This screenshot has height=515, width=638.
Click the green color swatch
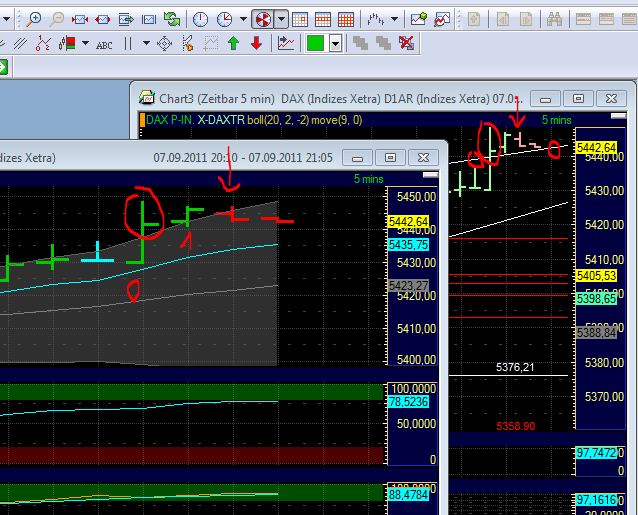coord(315,43)
